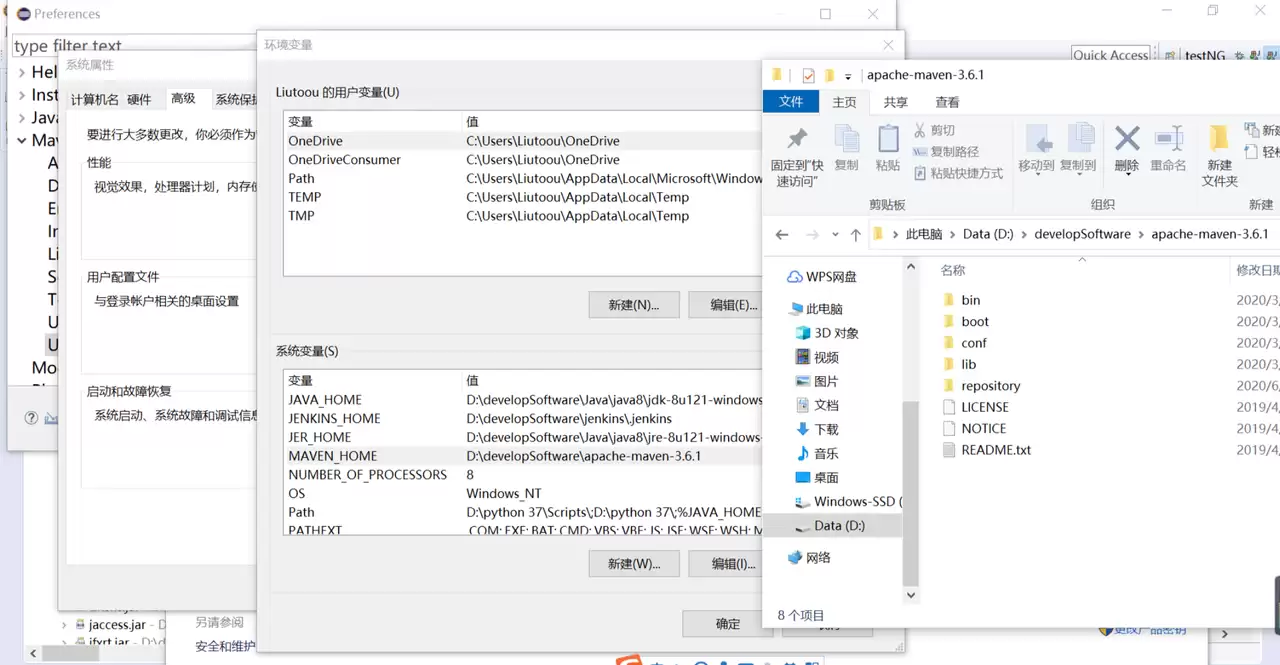The image size is (1280, 665).
Task: Click Quick Access box in Eclipse
Action: pos(1111,55)
